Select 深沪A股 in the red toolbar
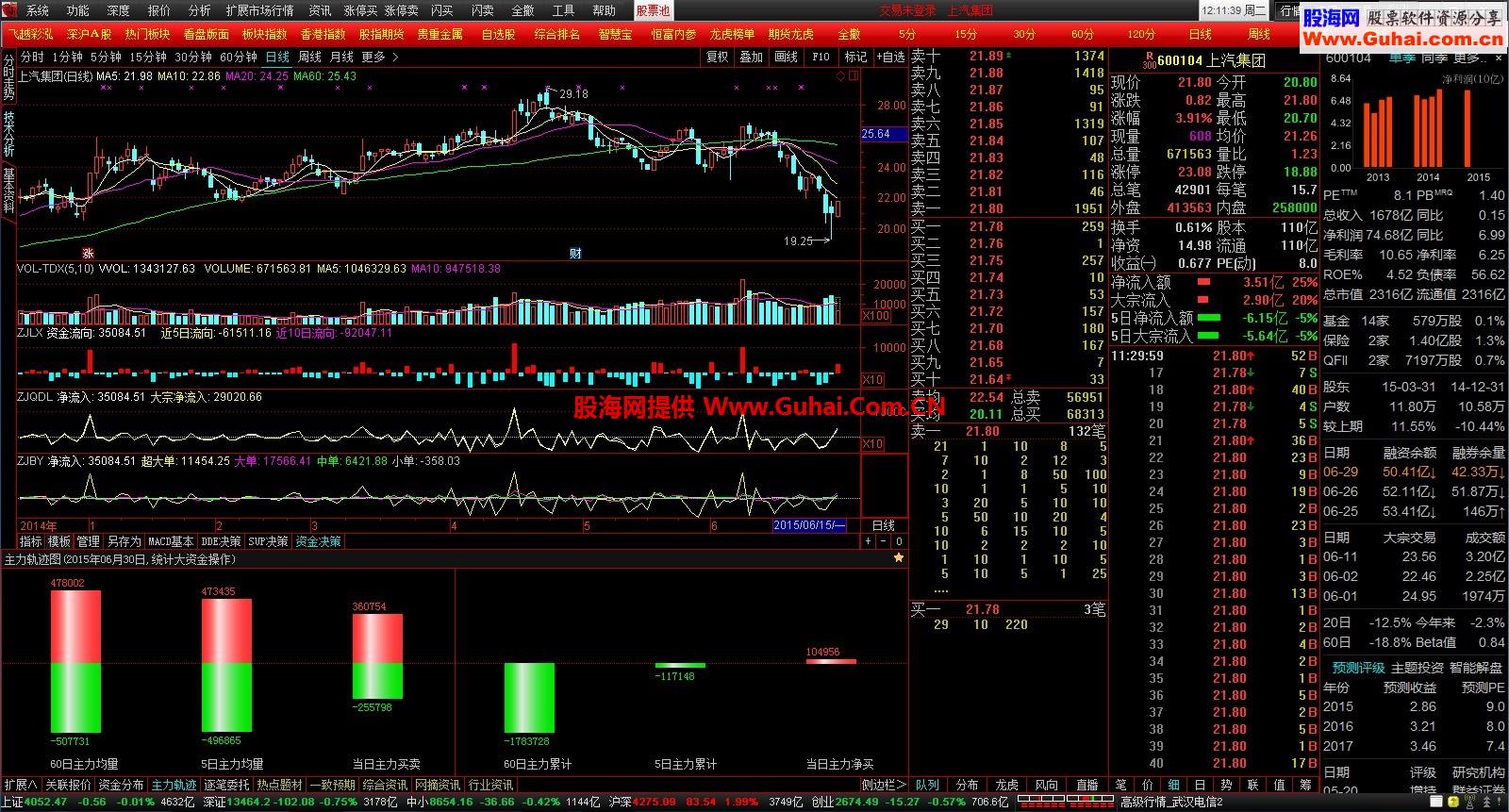1509x812 pixels. click(x=89, y=34)
